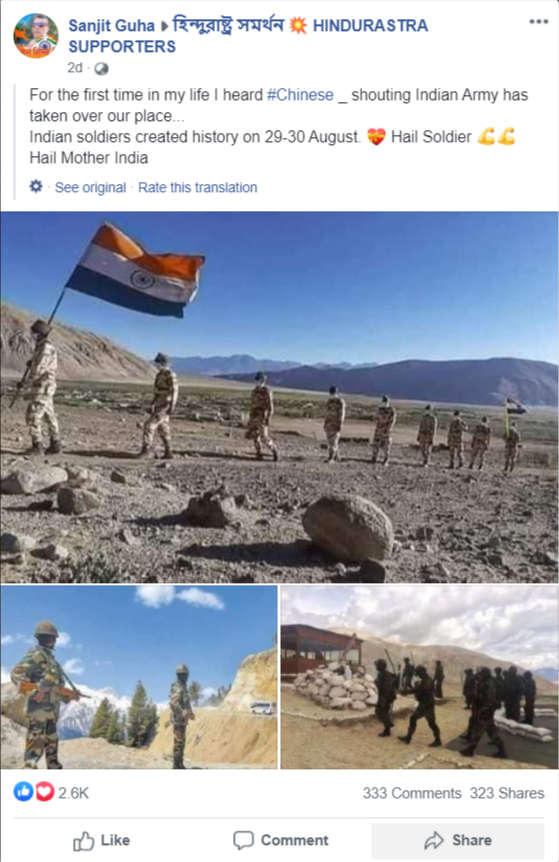Click Rate this translation link
Image resolution: width=559 pixels, height=862 pixels.
click(197, 187)
